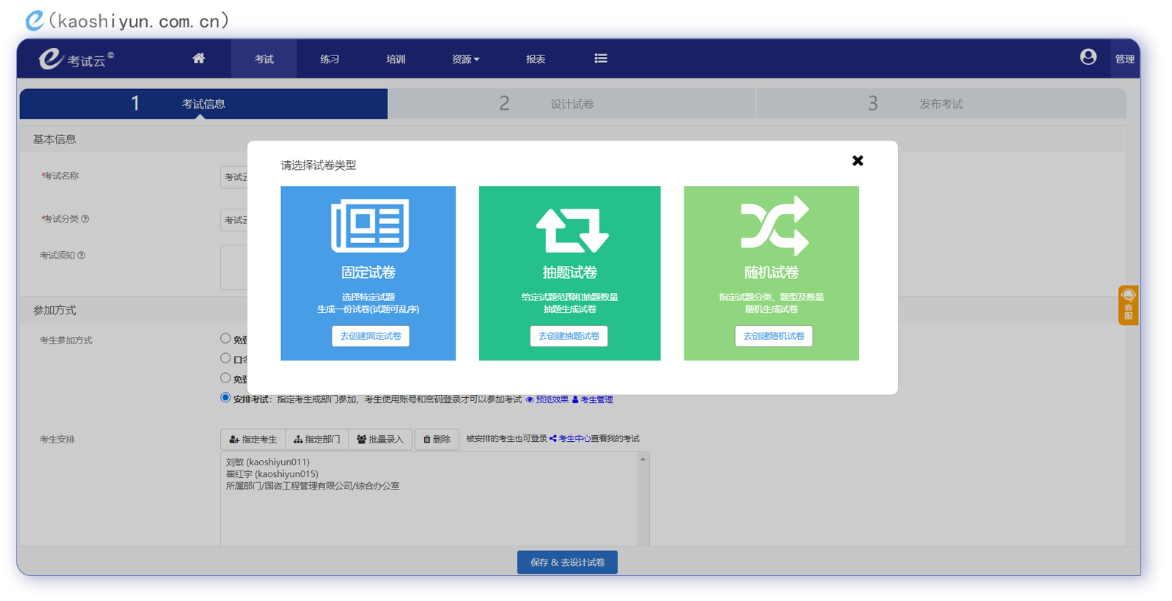Click the retweet icon for 抽题试卷
The image size is (1172, 601).
[x=571, y=229]
